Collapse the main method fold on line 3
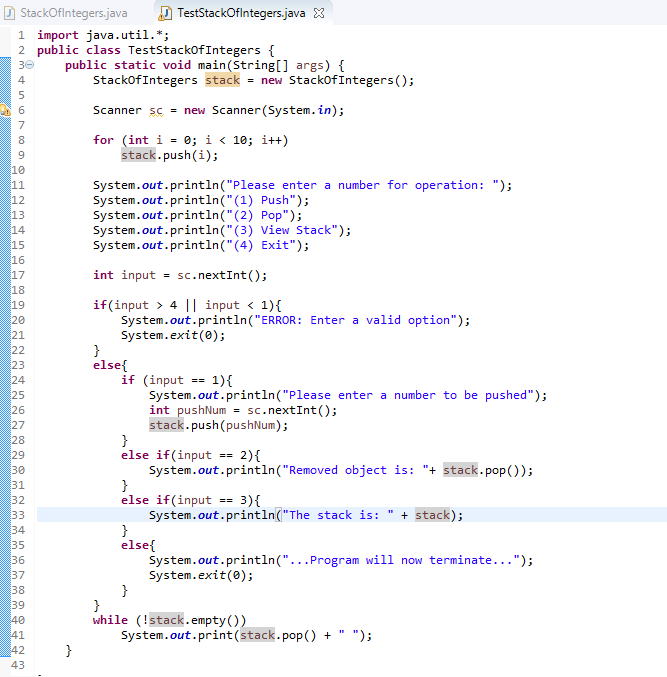Screen dimensions: 667x677 coord(29,65)
